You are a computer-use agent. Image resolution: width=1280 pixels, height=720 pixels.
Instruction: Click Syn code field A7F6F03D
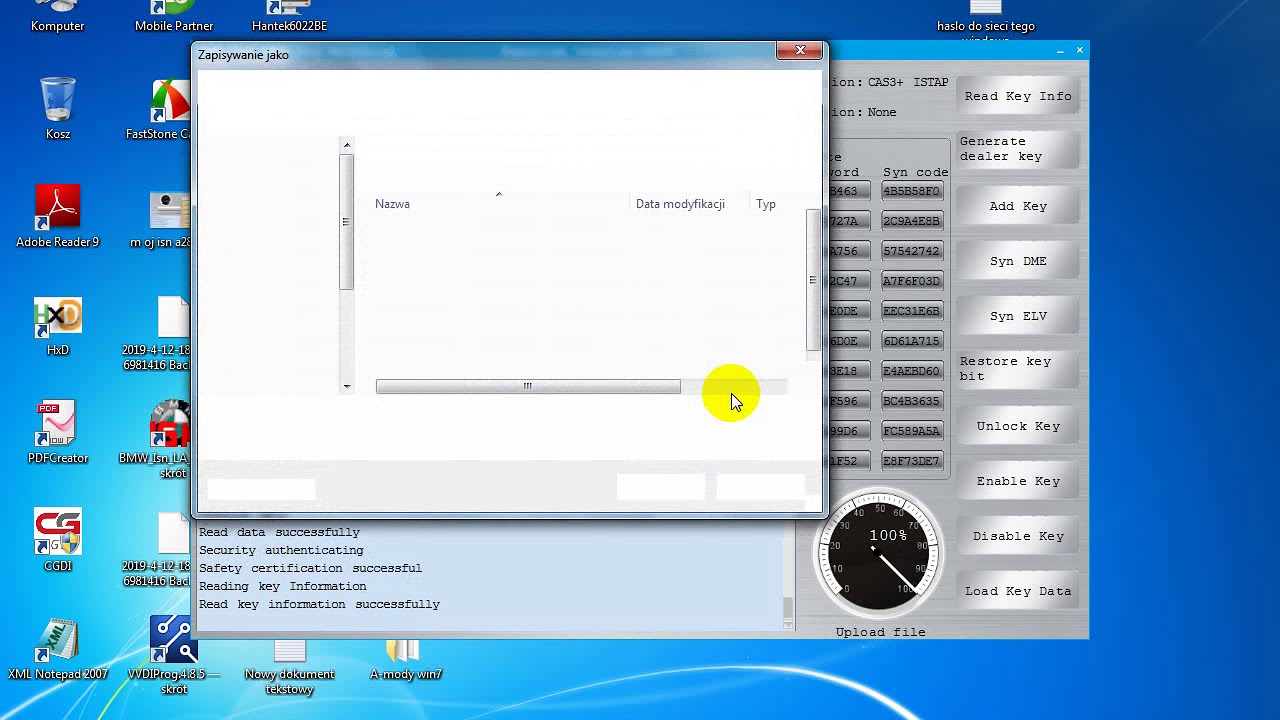[912, 281]
